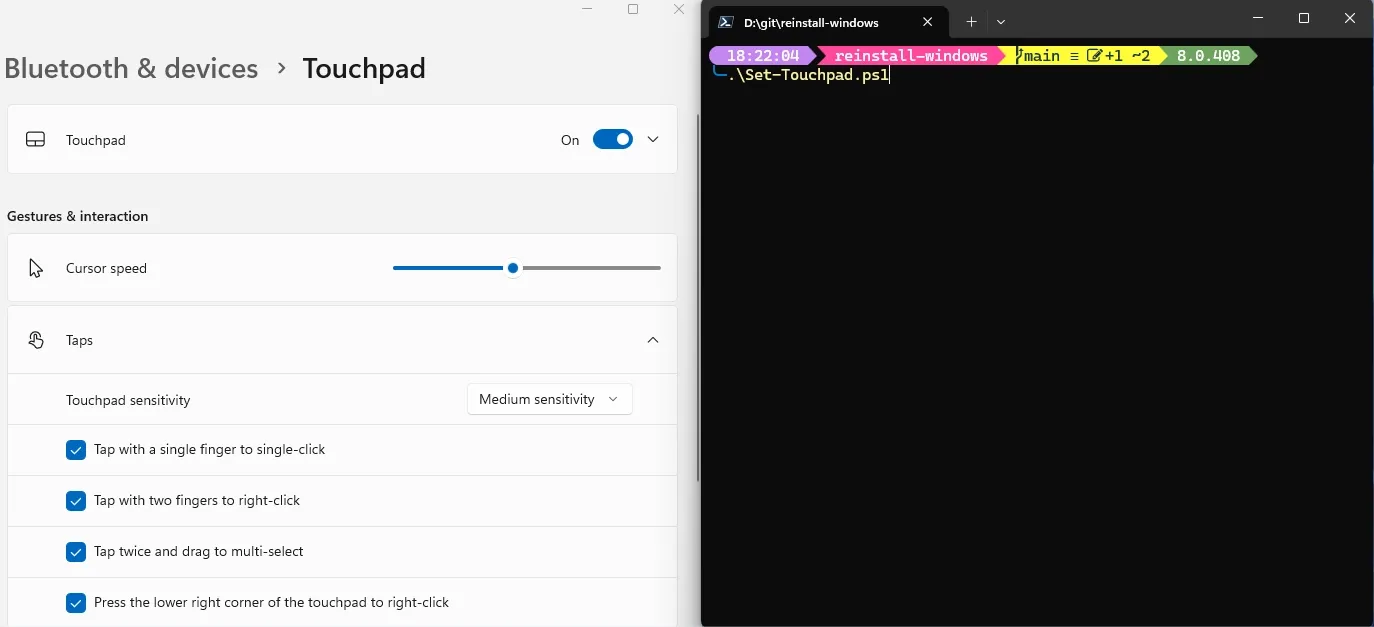
Task: Click the 18:22:04 time prompt segment
Action: tap(763, 56)
